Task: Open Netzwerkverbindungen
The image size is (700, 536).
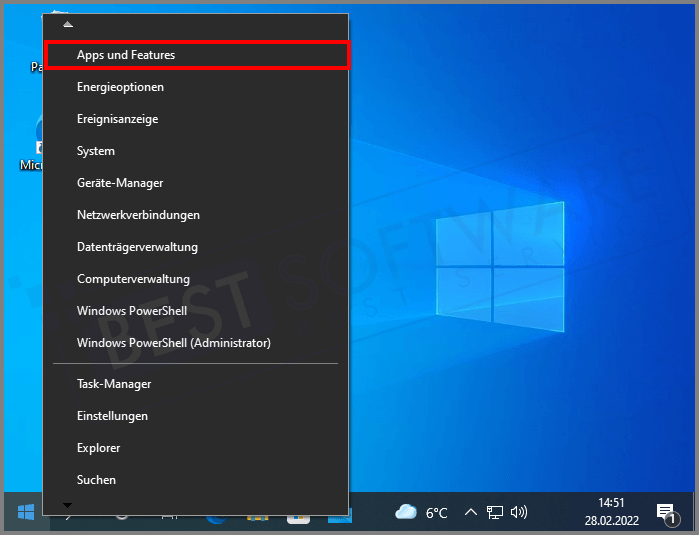Action: click(x=138, y=215)
